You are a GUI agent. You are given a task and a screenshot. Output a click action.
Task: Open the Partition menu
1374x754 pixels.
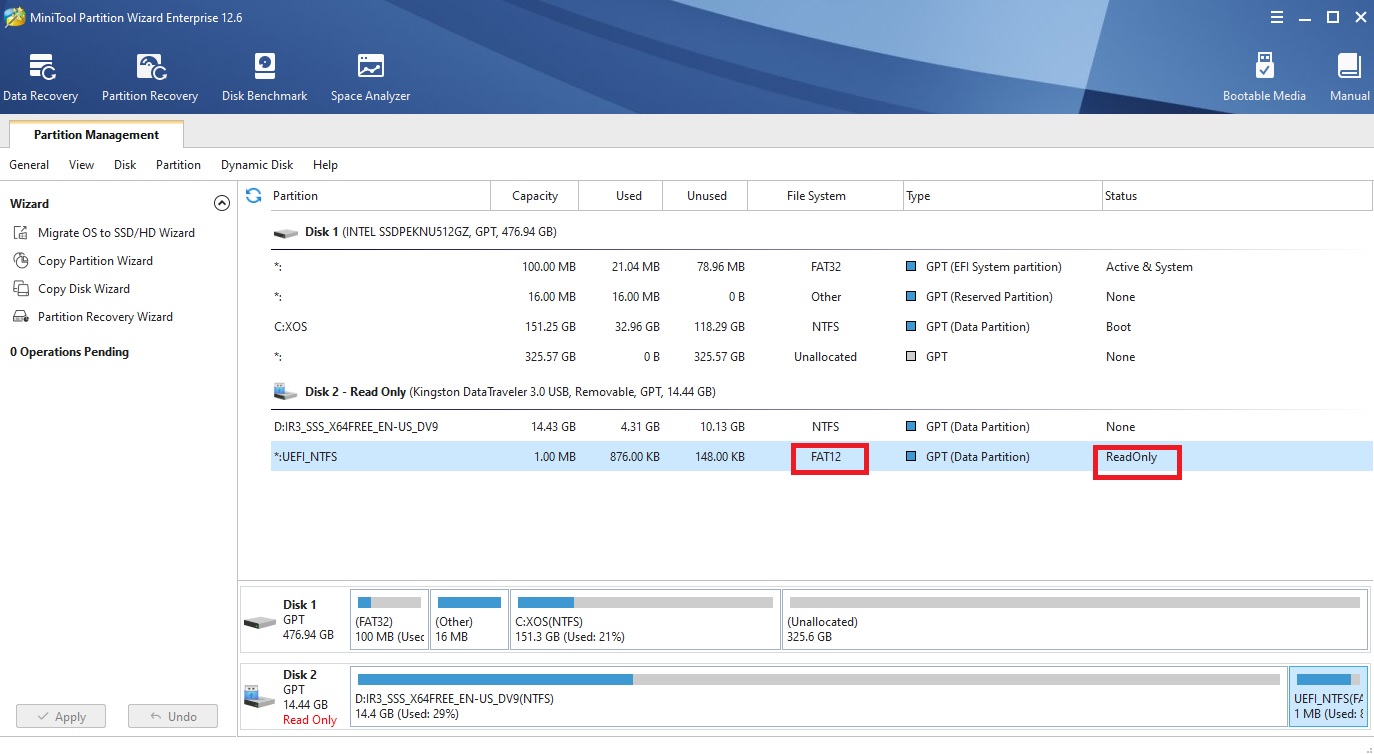[178, 165]
